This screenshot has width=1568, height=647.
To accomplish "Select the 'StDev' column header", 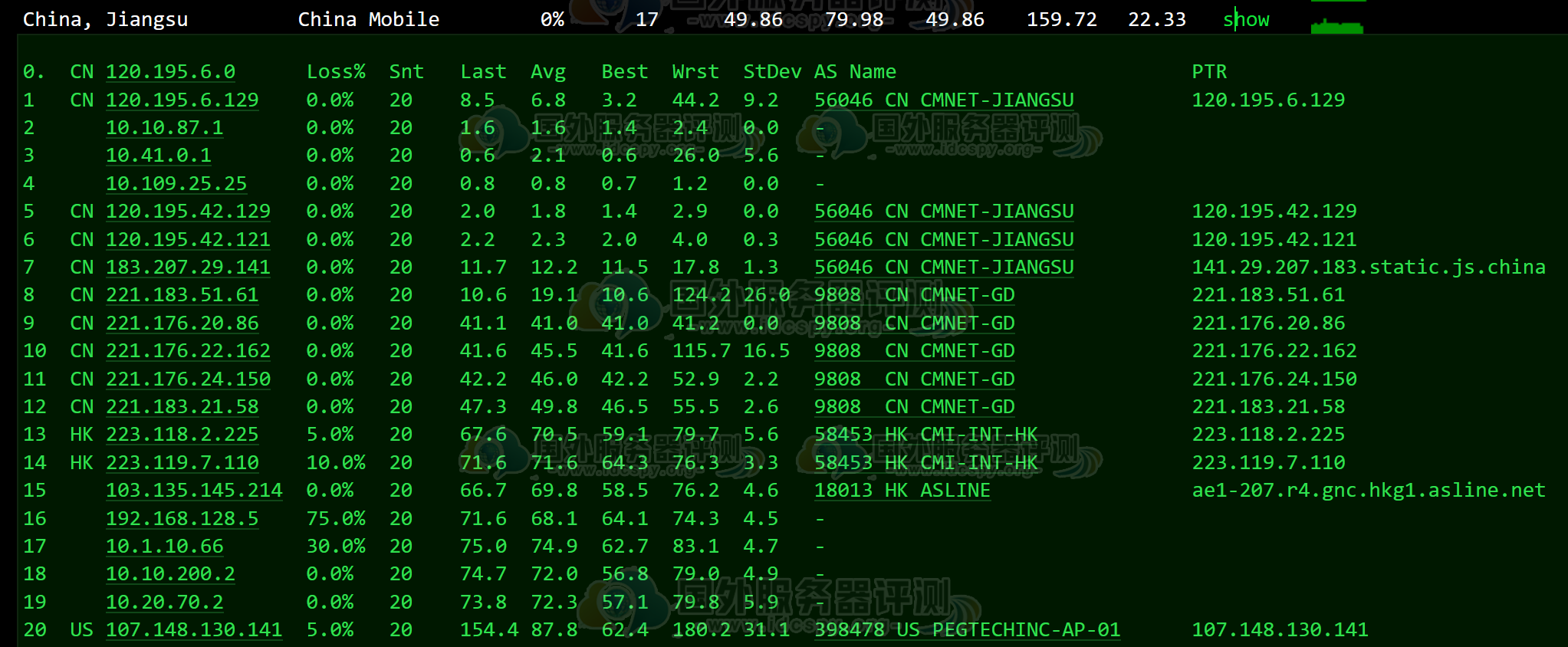I will click(x=772, y=72).
